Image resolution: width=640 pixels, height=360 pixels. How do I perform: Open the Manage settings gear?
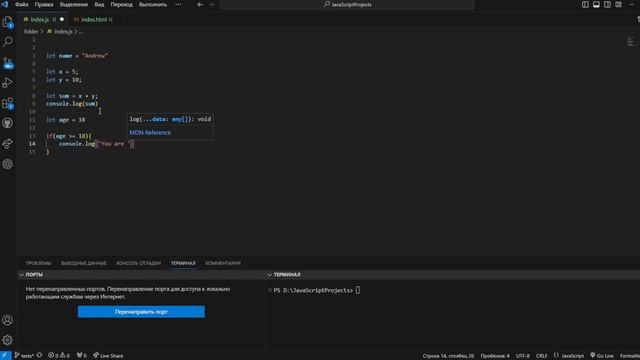(8, 340)
